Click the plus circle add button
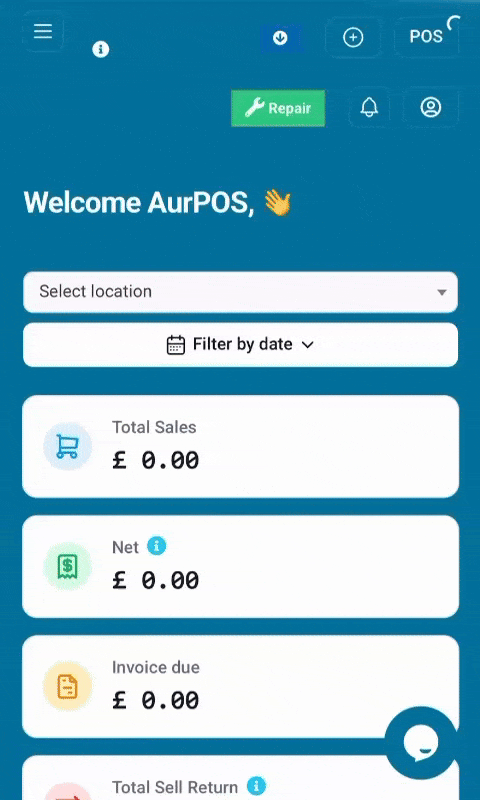Screen dimensions: 480x800 coord(353,37)
